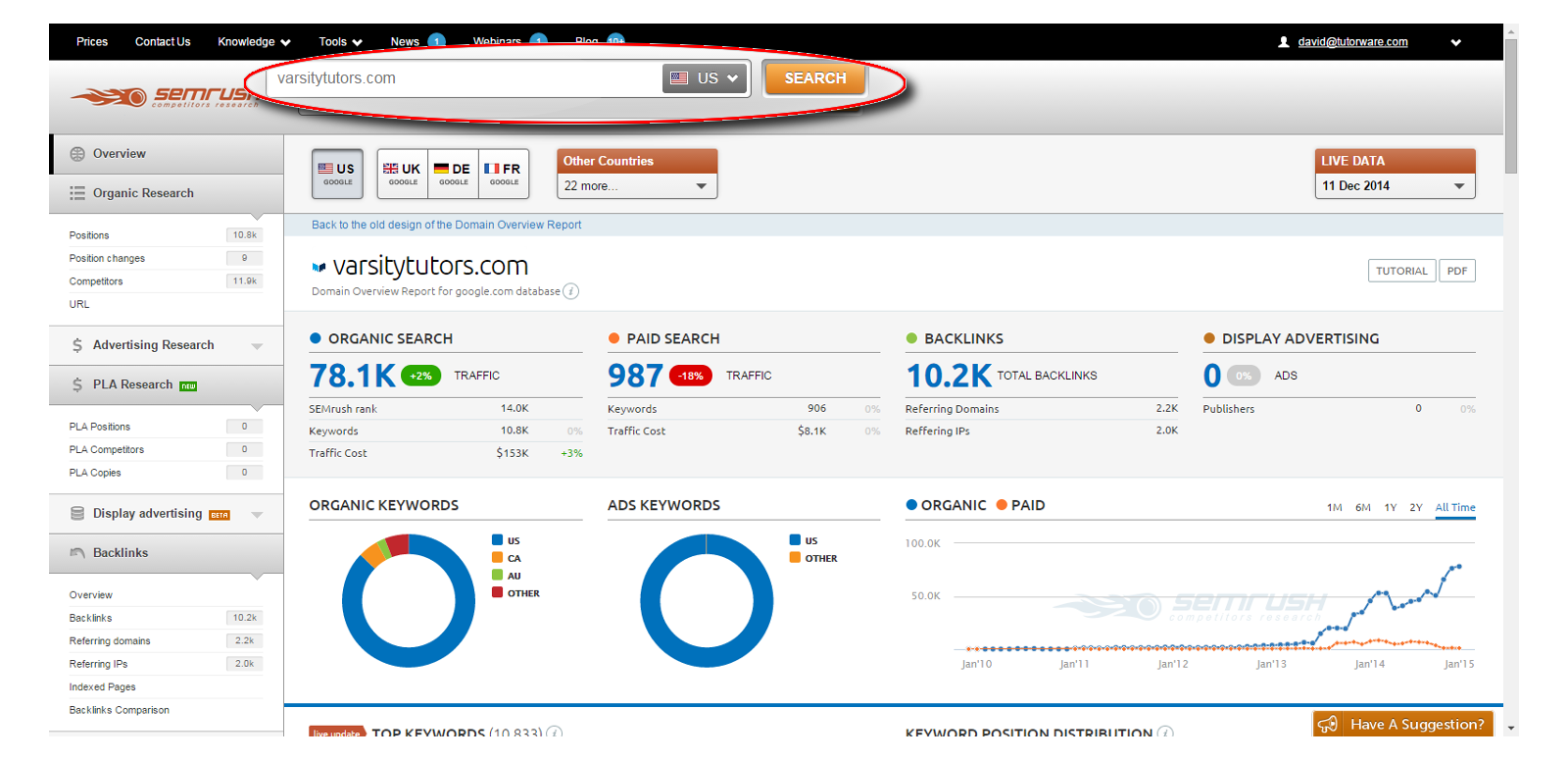
Task: Click the AU green legend swatch
Action: 498,576
